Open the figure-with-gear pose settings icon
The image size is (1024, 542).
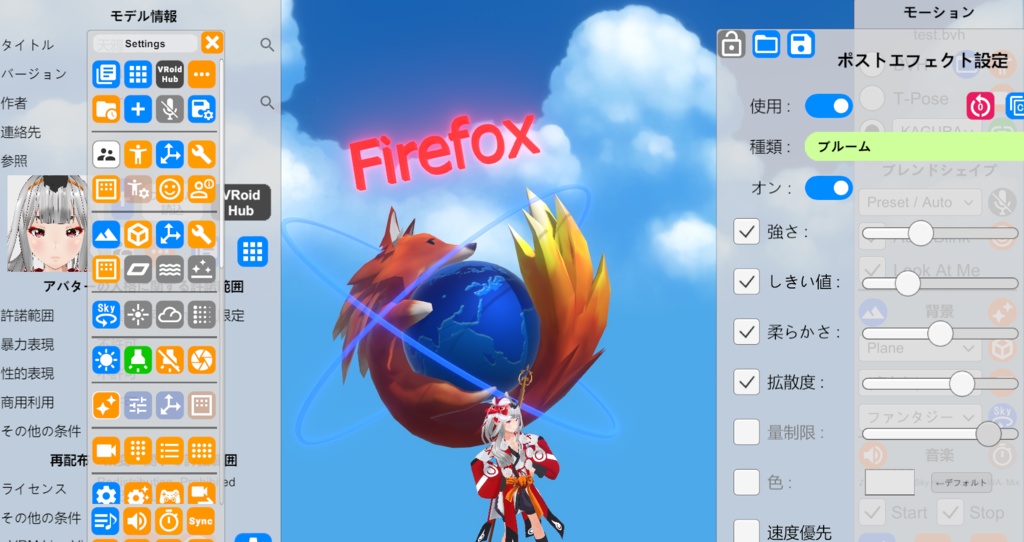coord(138,189)
